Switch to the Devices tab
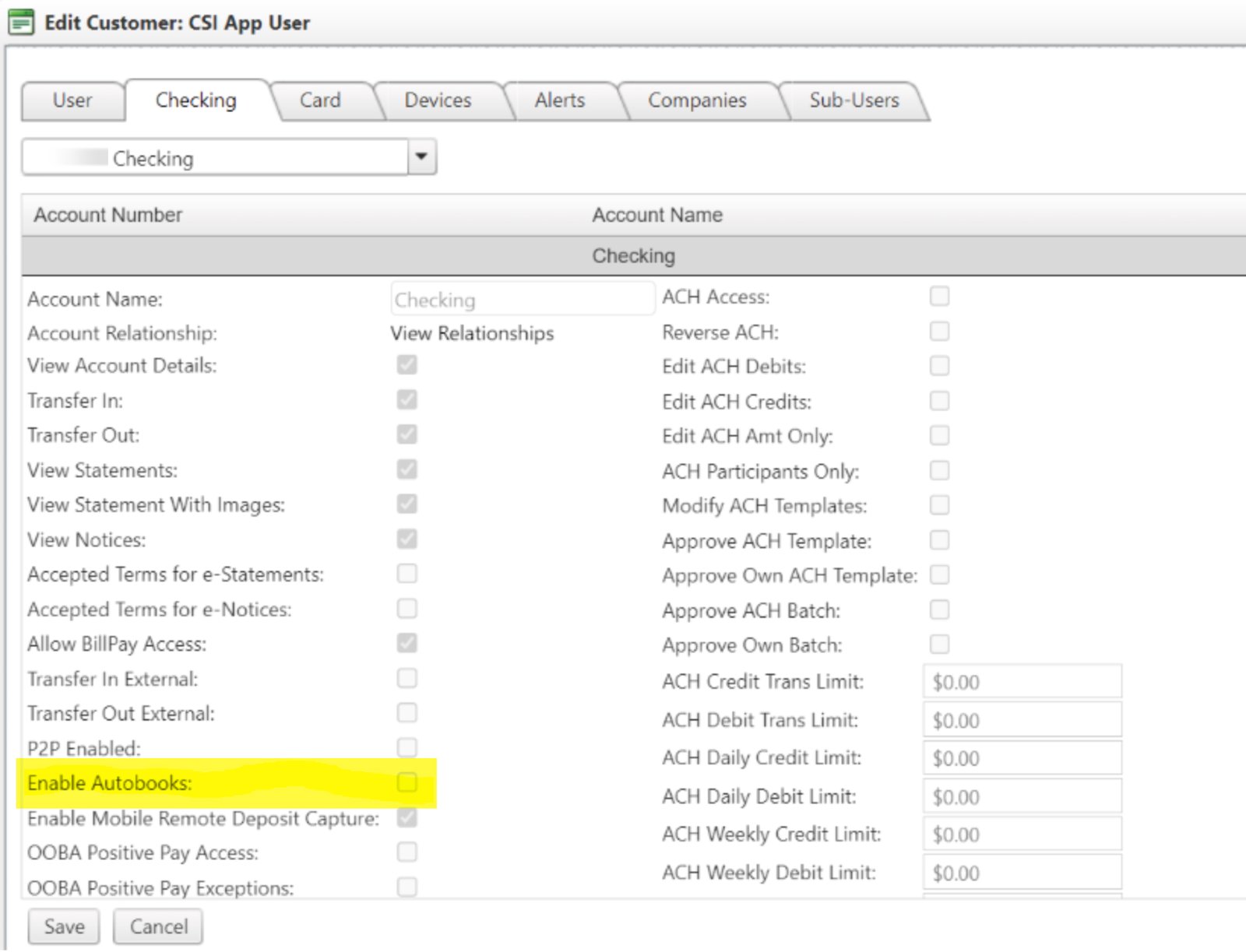This screenshot has width=1246, height=952. tap(437, 100)
